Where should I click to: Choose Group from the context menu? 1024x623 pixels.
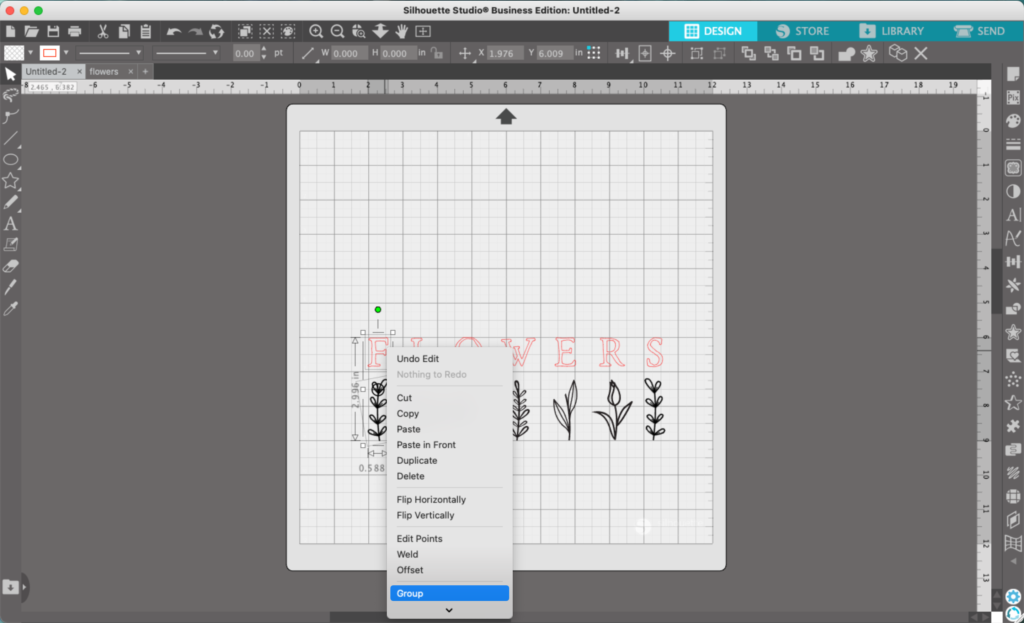449,593
